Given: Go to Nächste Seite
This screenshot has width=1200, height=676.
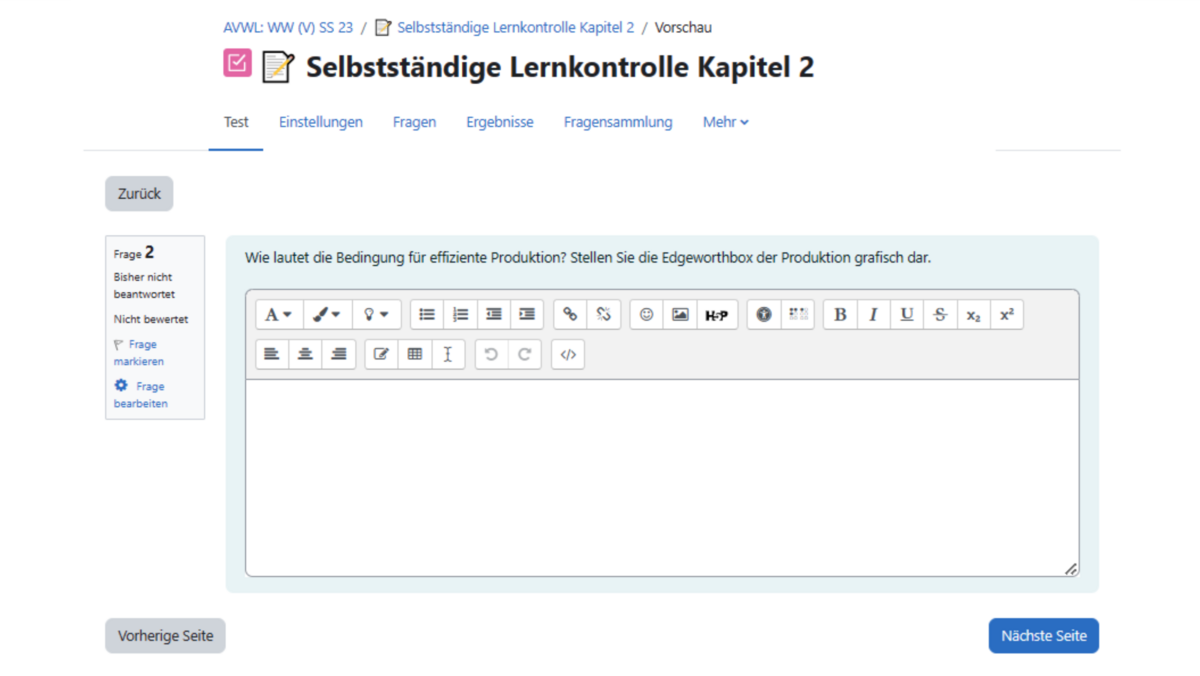Looking at the screenshot, I should click(1043, 636).
